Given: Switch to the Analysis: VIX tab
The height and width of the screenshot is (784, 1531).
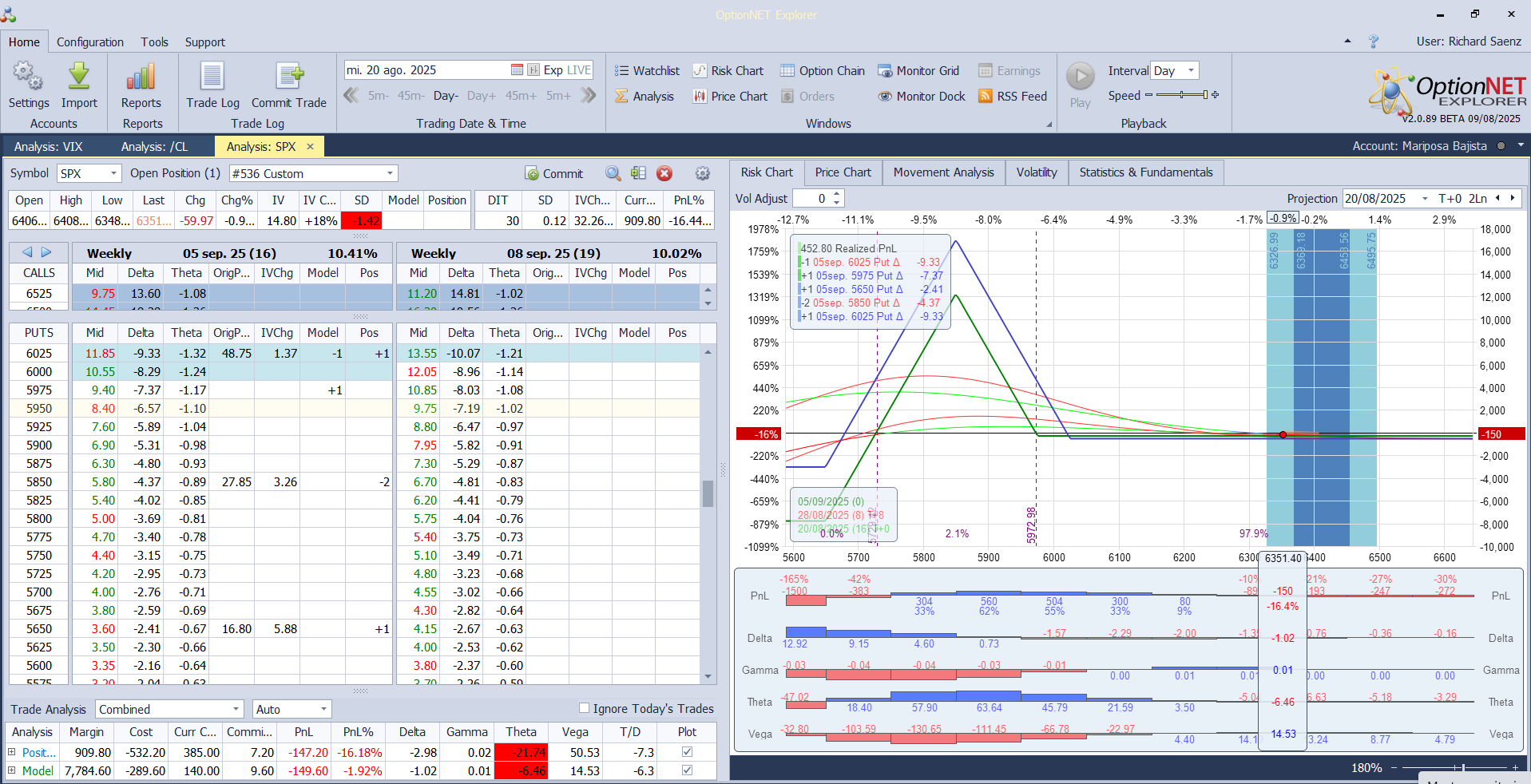Looking at the screenshot, I should [48, 147].
